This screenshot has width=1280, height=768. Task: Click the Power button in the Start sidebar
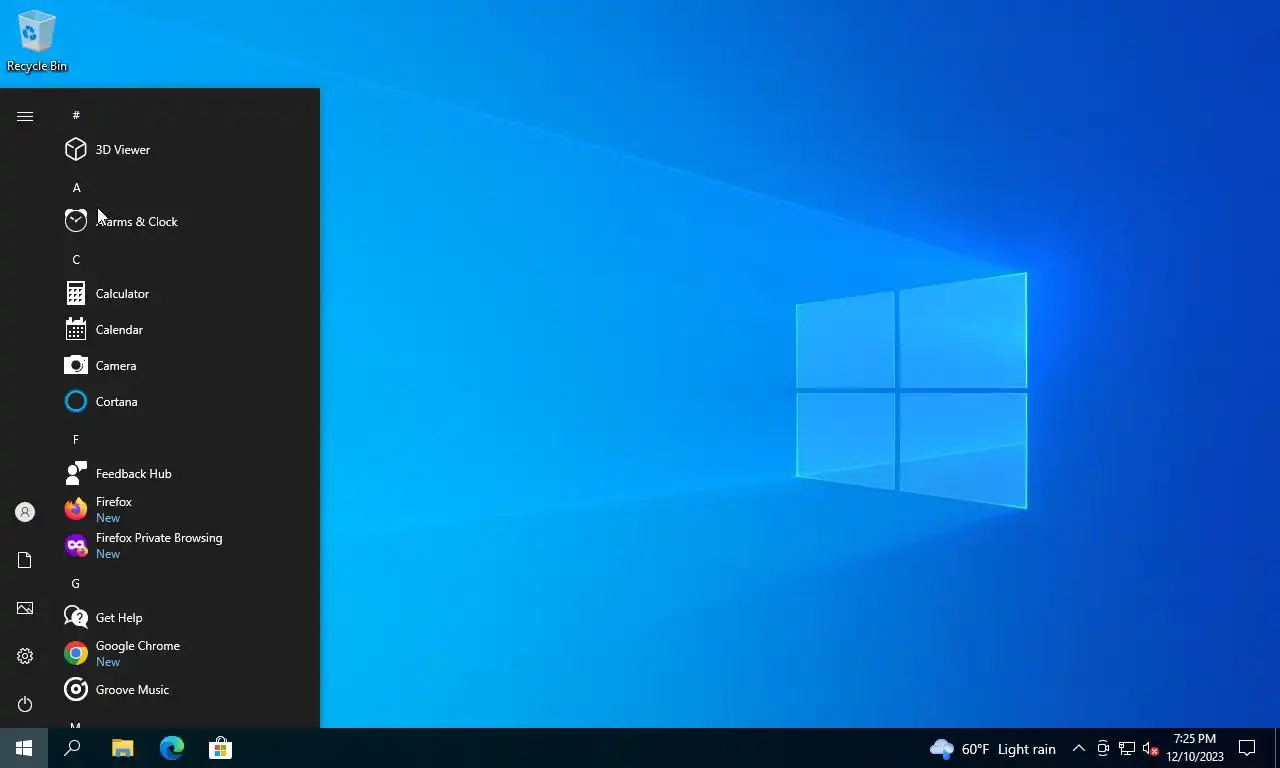tap(25, 704)
